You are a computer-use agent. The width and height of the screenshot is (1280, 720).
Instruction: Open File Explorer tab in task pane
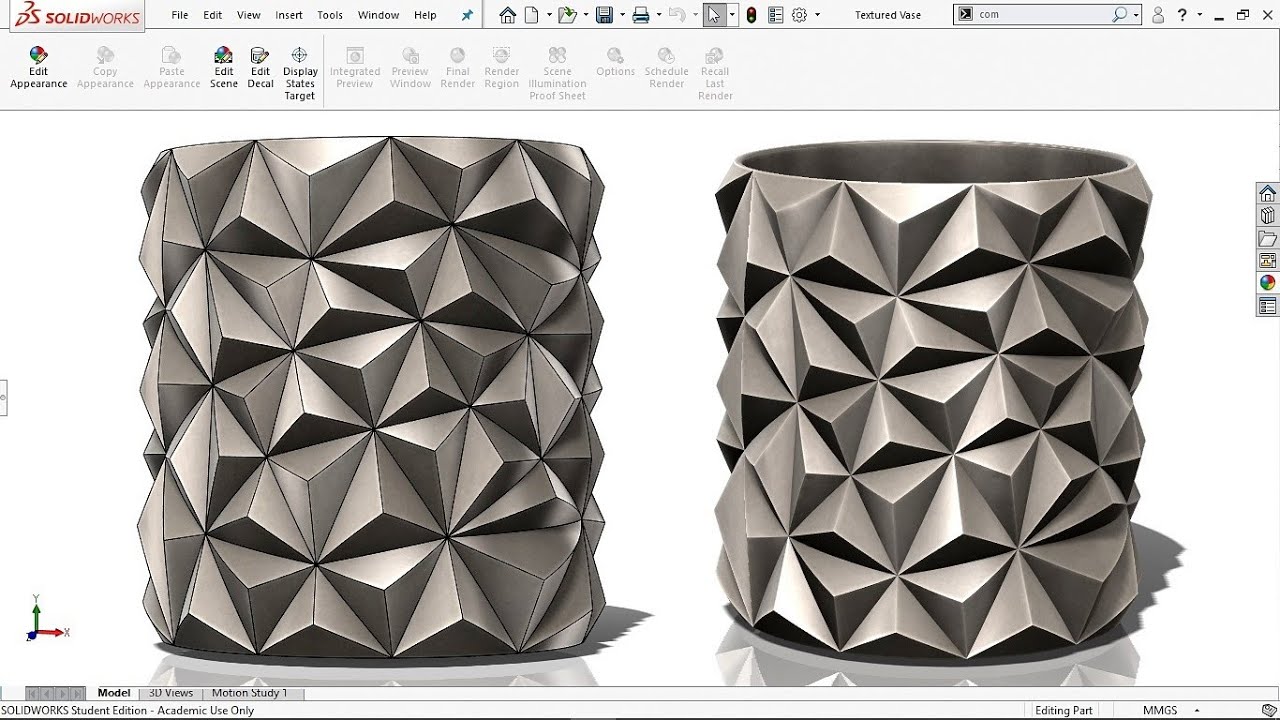(x=1268, y=239)
